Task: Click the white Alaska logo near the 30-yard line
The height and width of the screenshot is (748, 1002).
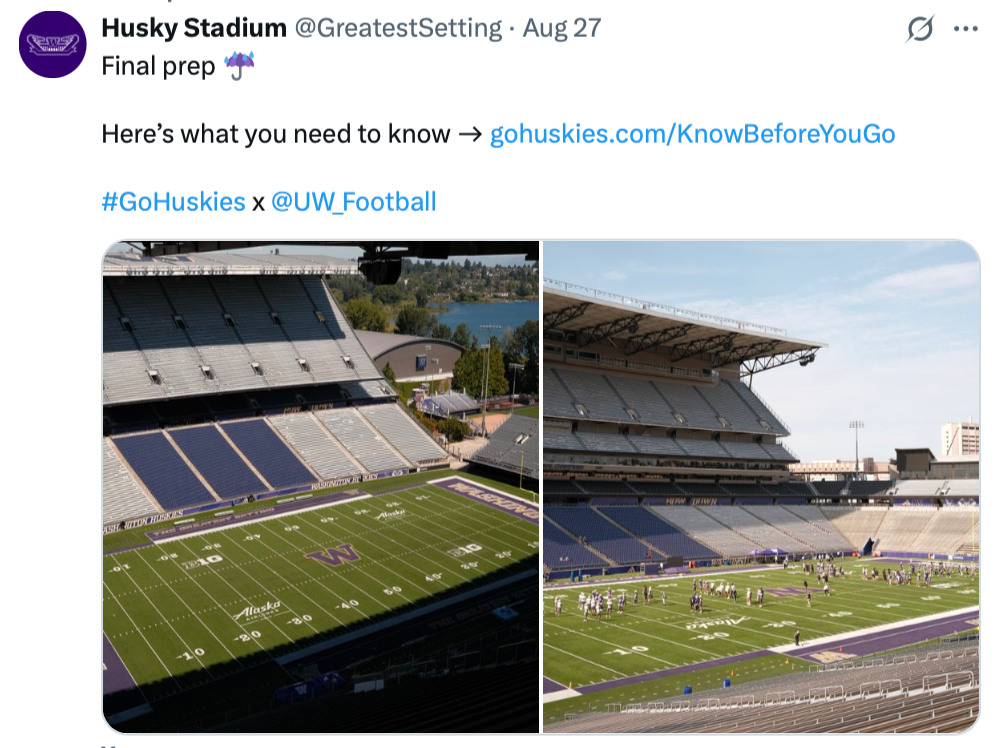Action: [x=258, y=611]
